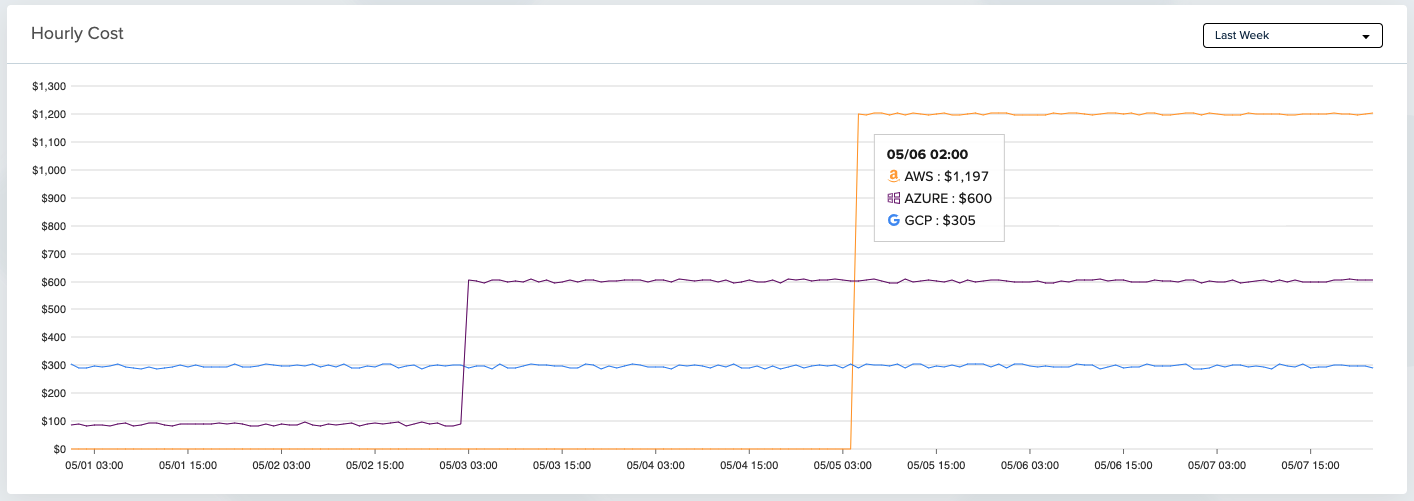Click the AZURE : $600 tooltip value

pos(948,198)
